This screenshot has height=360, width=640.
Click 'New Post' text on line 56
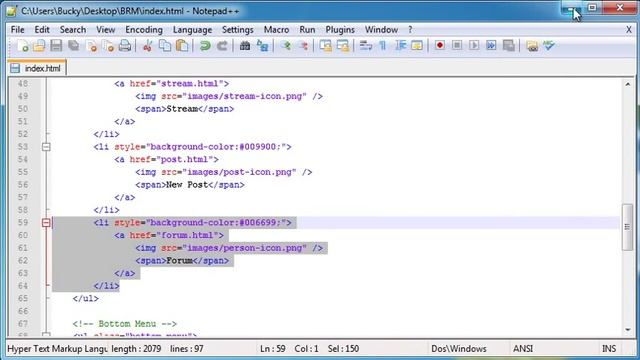tap(187, 185)
